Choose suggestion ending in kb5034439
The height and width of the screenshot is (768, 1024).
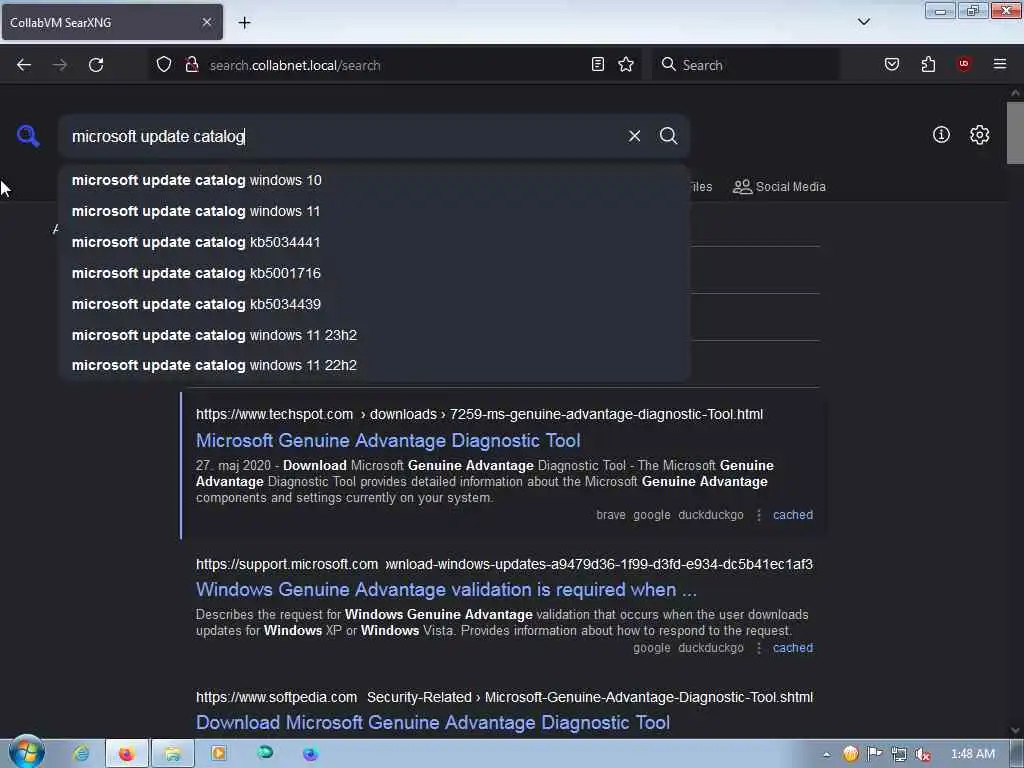coord(374,304)
